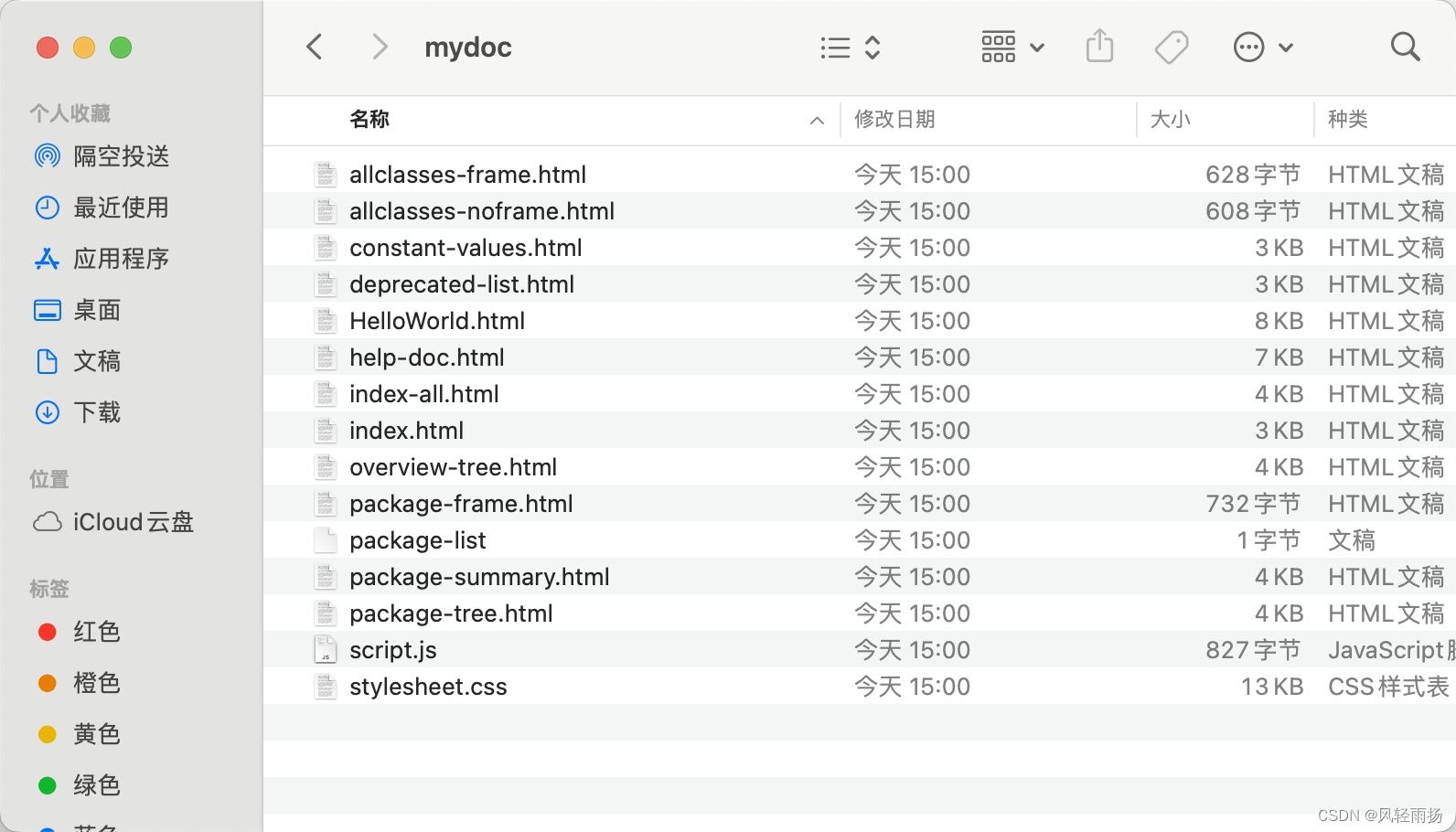Click the 827 字节 size of script.js

point(1253,650)
